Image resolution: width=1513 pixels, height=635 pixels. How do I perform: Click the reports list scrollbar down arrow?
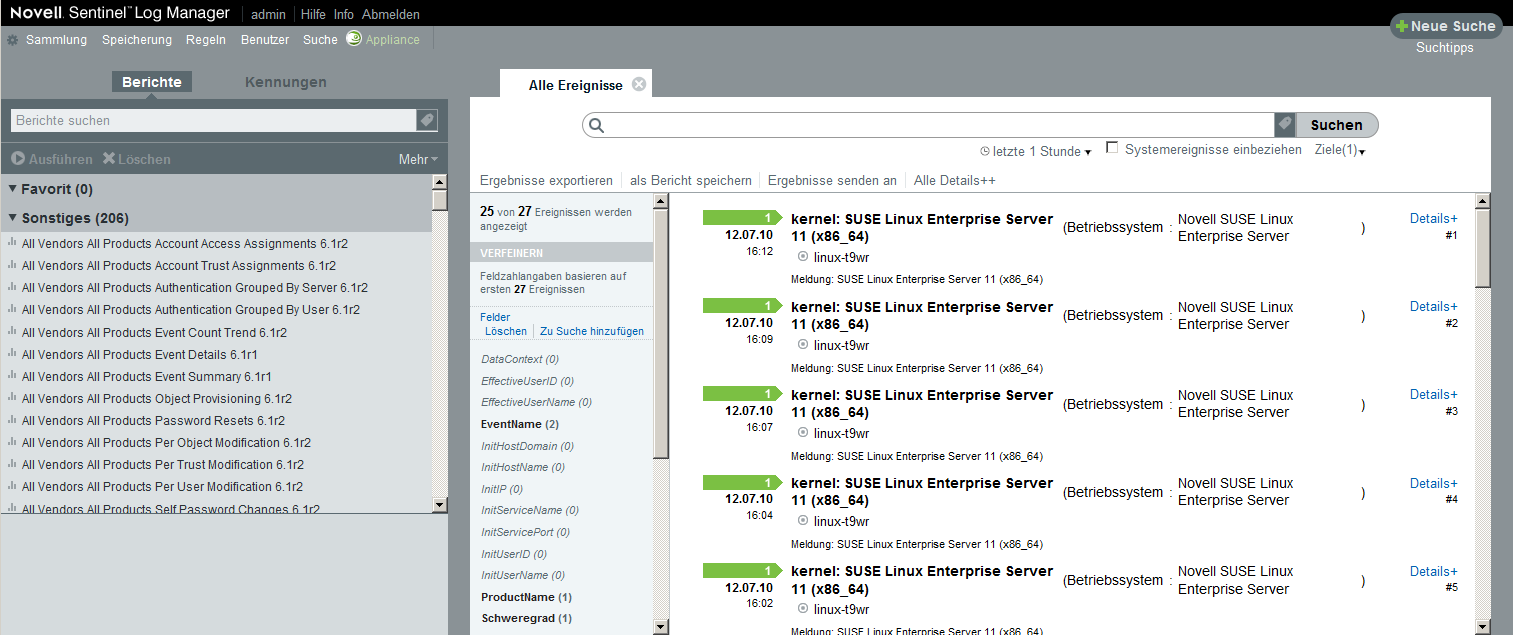[440, 504]
